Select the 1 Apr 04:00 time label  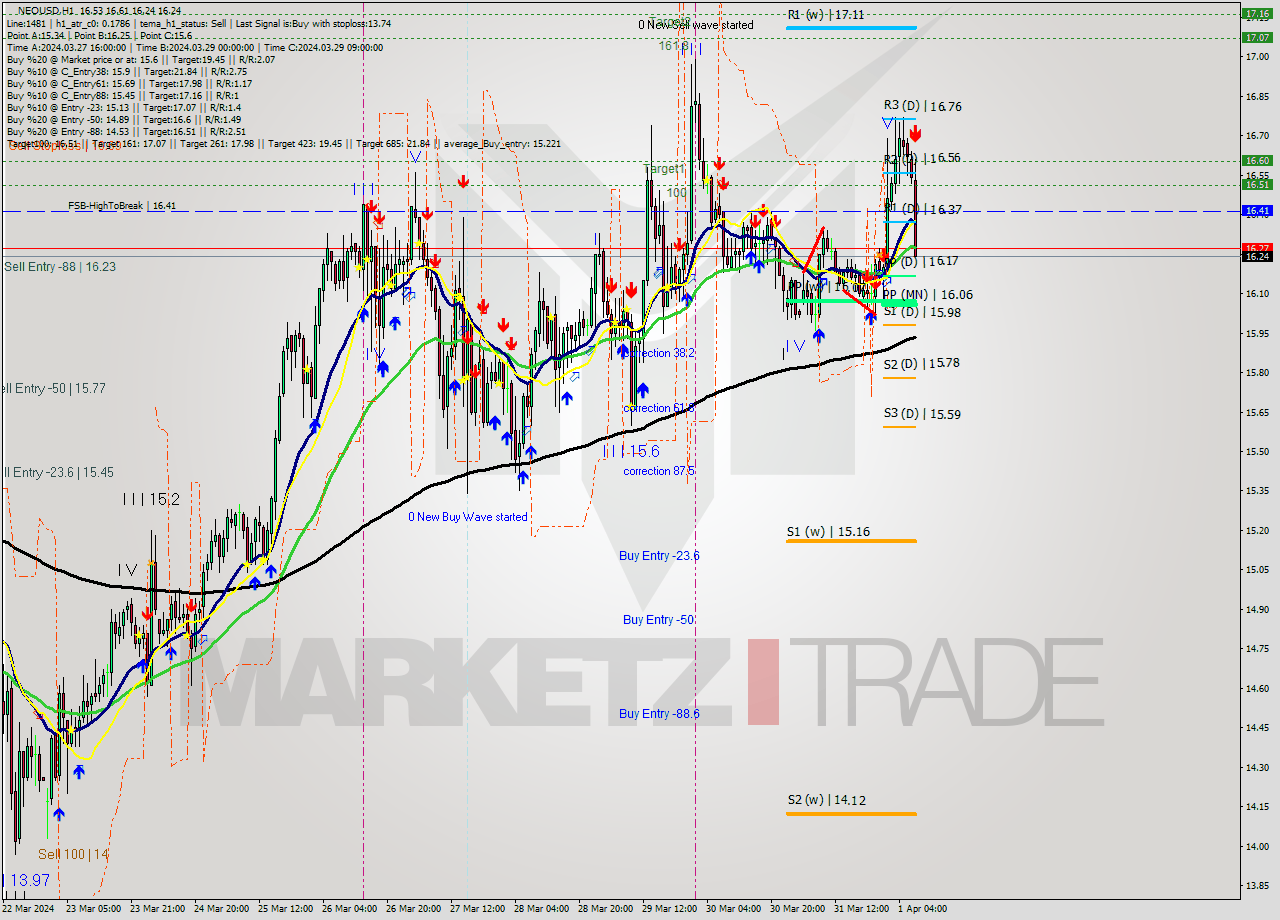pyautogui.click(x=922, y=909)
